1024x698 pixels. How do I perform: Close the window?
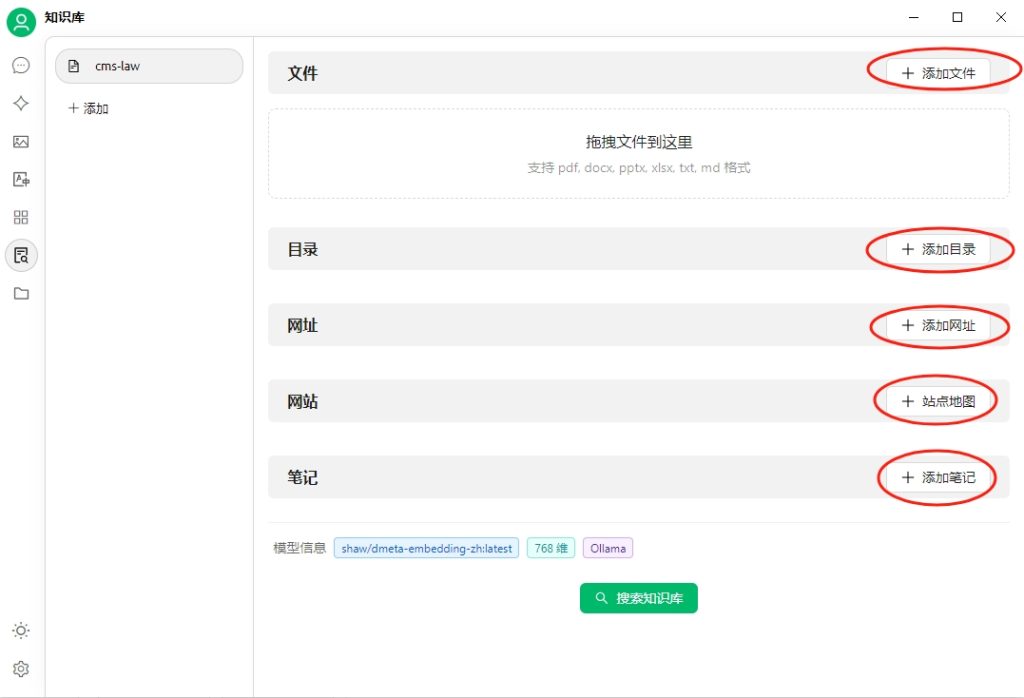1000,18
